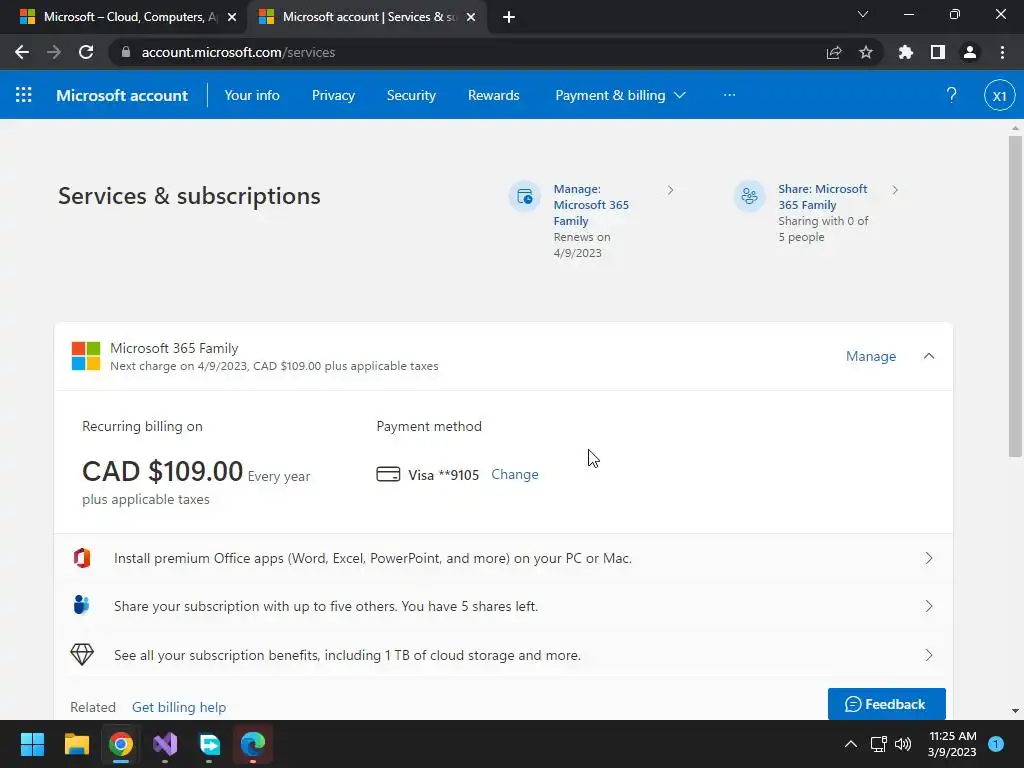1024x768 pixels.
Task: Click the Office icon beside Install premium apps
Action: coord(82,558)
